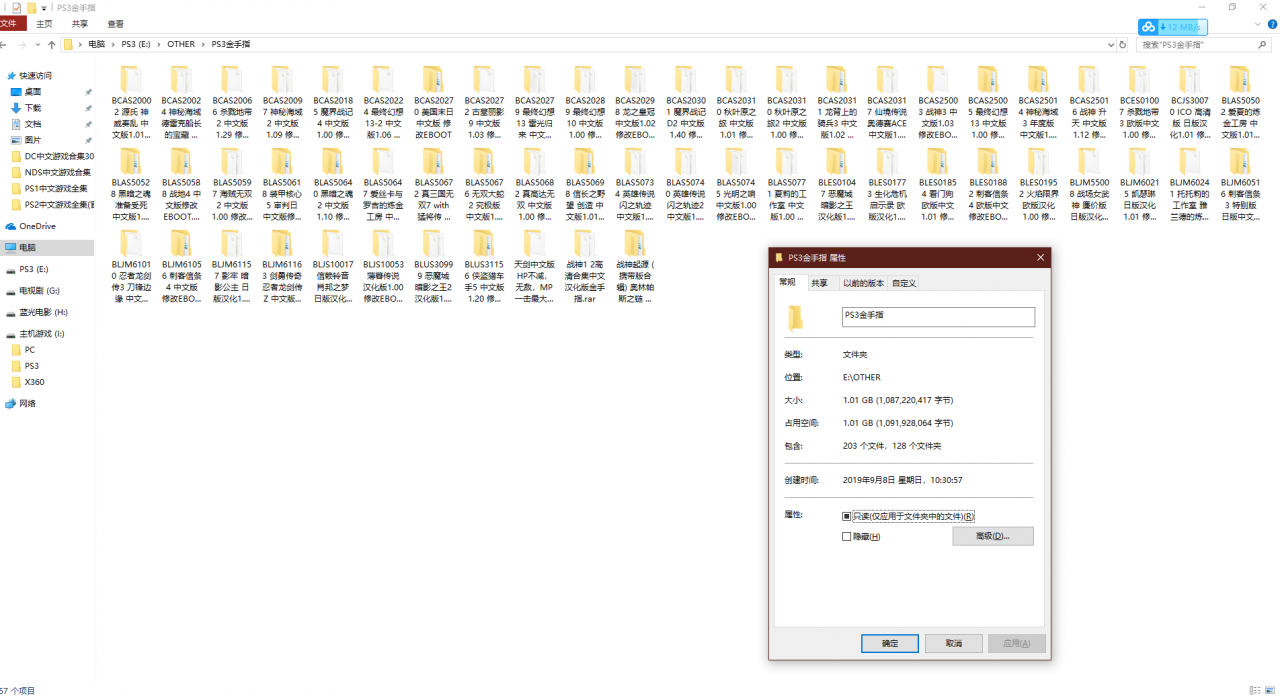Toggle the 只读 read-only checkbox

[847, 516]
